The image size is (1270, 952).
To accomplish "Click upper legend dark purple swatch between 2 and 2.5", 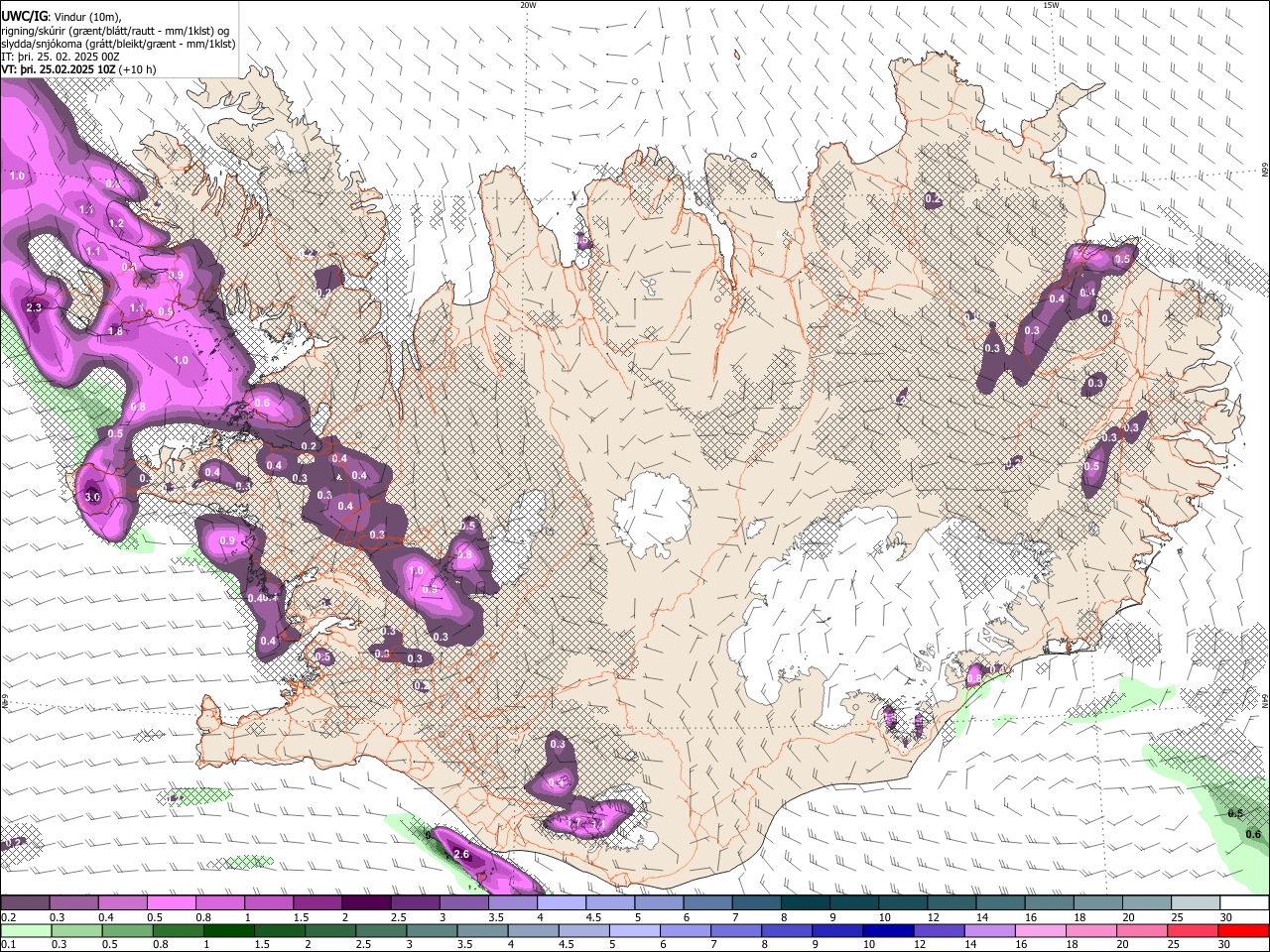I will coord(366,902).
